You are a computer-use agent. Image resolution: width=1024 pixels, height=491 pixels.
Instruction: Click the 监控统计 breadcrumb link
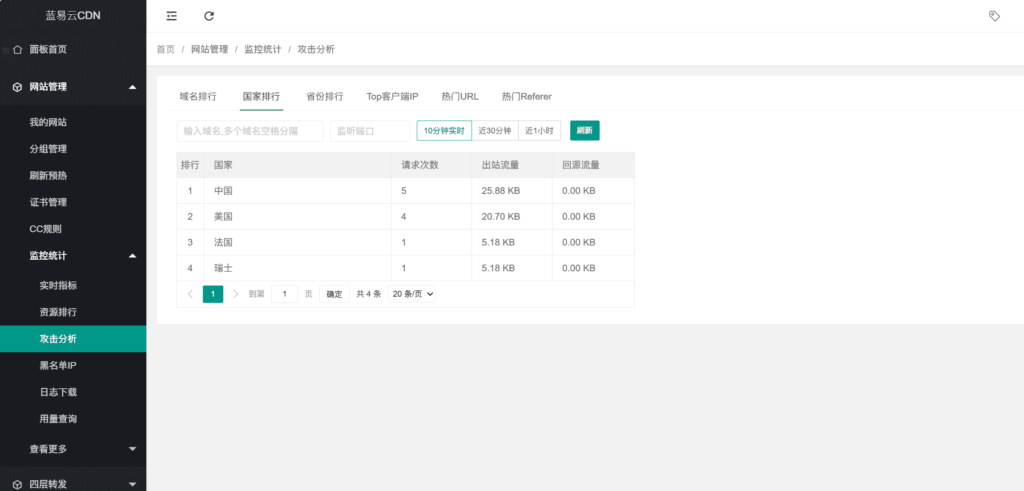click(263, 50)
